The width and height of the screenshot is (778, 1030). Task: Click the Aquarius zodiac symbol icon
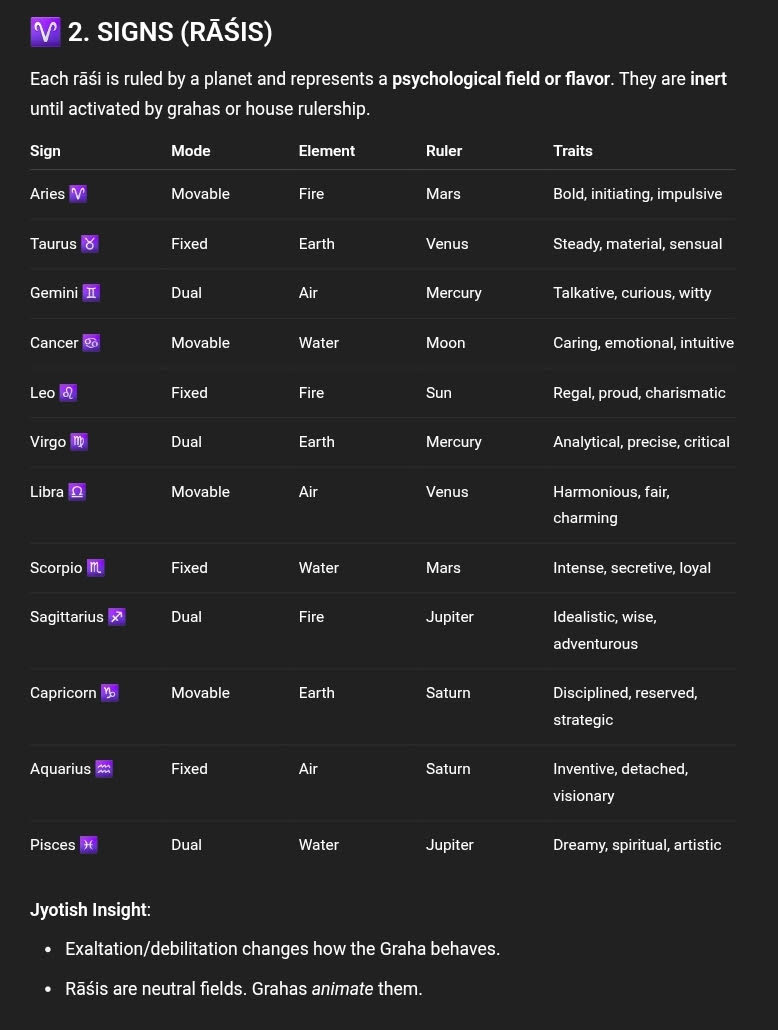(104, 769)
